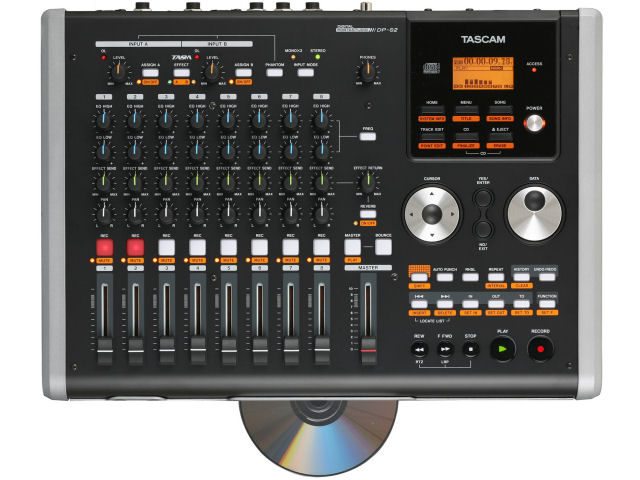640x480 pixels.
Task: Click the track 6 EFFECT SEND knob
Action: (x=259, y=182)
